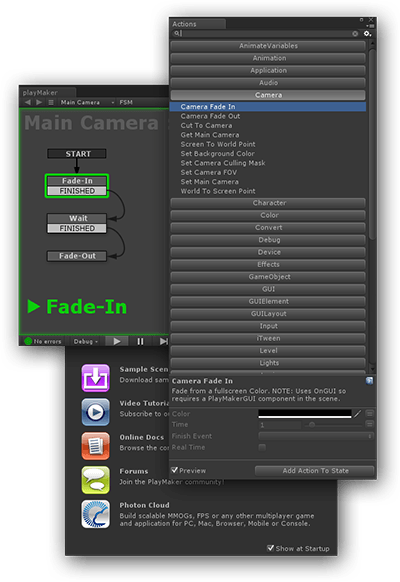Click the forward arrow in playMaker toolbar
The height and width of the screenshot is (582, 400).
[x=39, y=102]
